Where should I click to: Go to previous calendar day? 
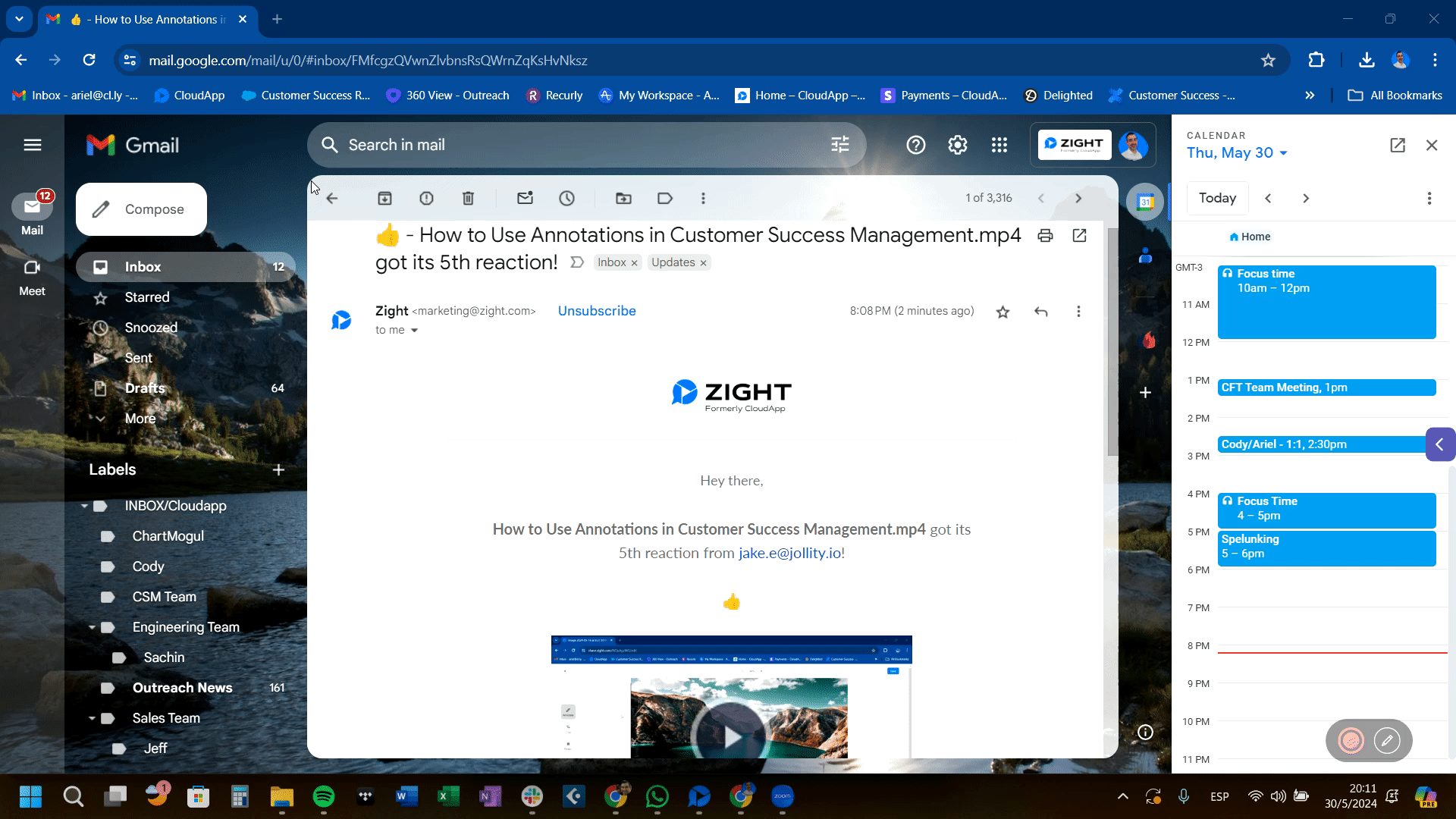tap(1268, 198)
